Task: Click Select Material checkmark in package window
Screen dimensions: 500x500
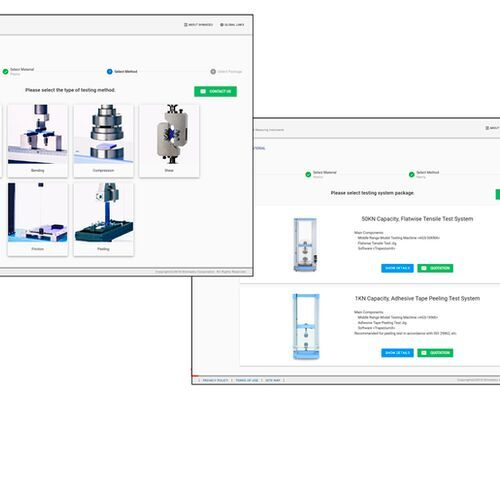Action: (308, 174)
